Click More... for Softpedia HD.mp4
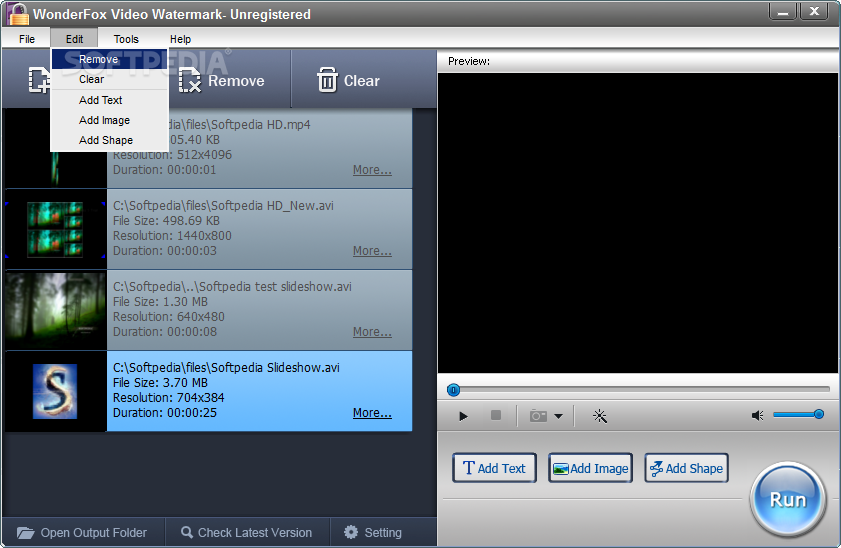 click(372, 170)
